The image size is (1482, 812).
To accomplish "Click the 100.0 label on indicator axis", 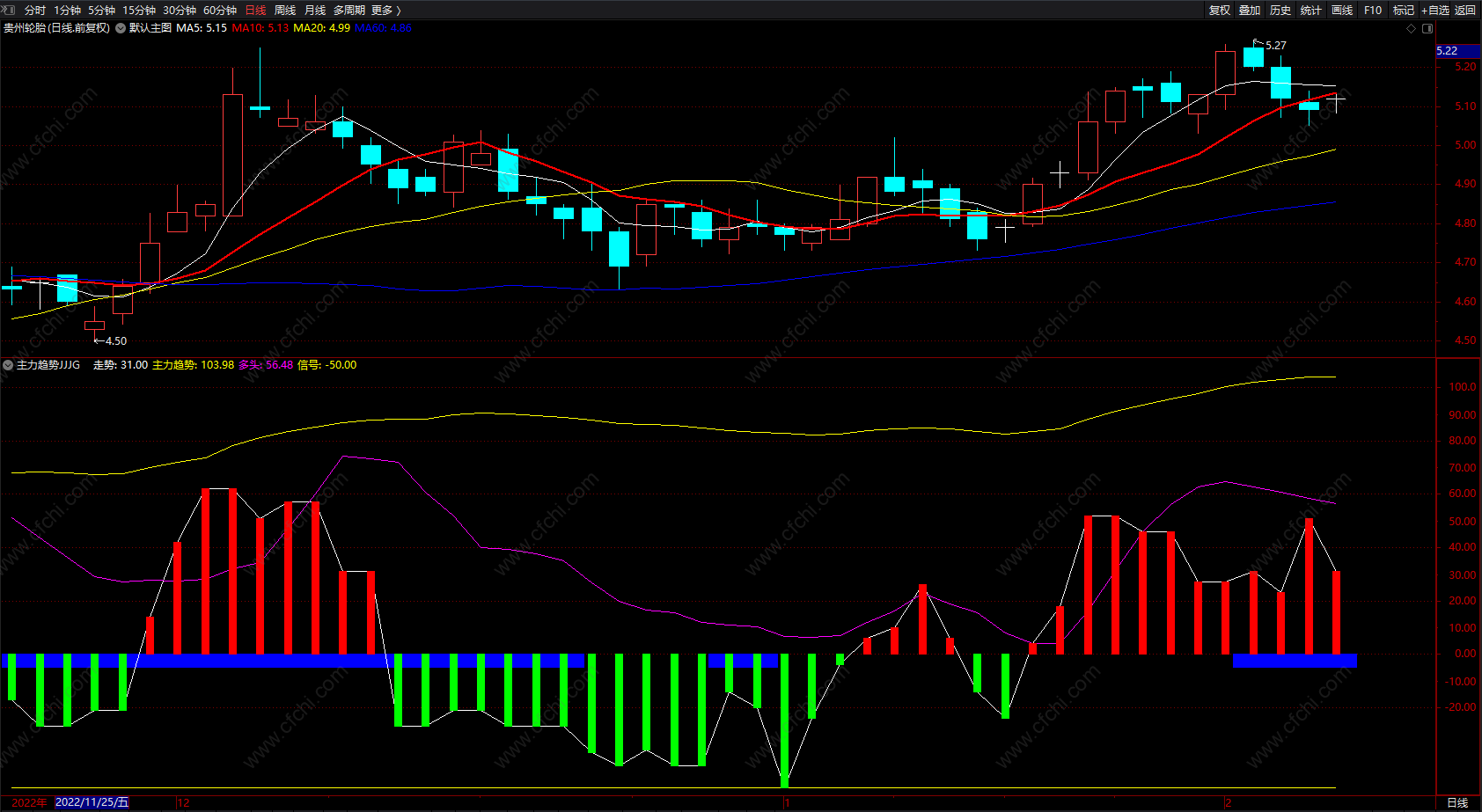I will [1463, 387].
